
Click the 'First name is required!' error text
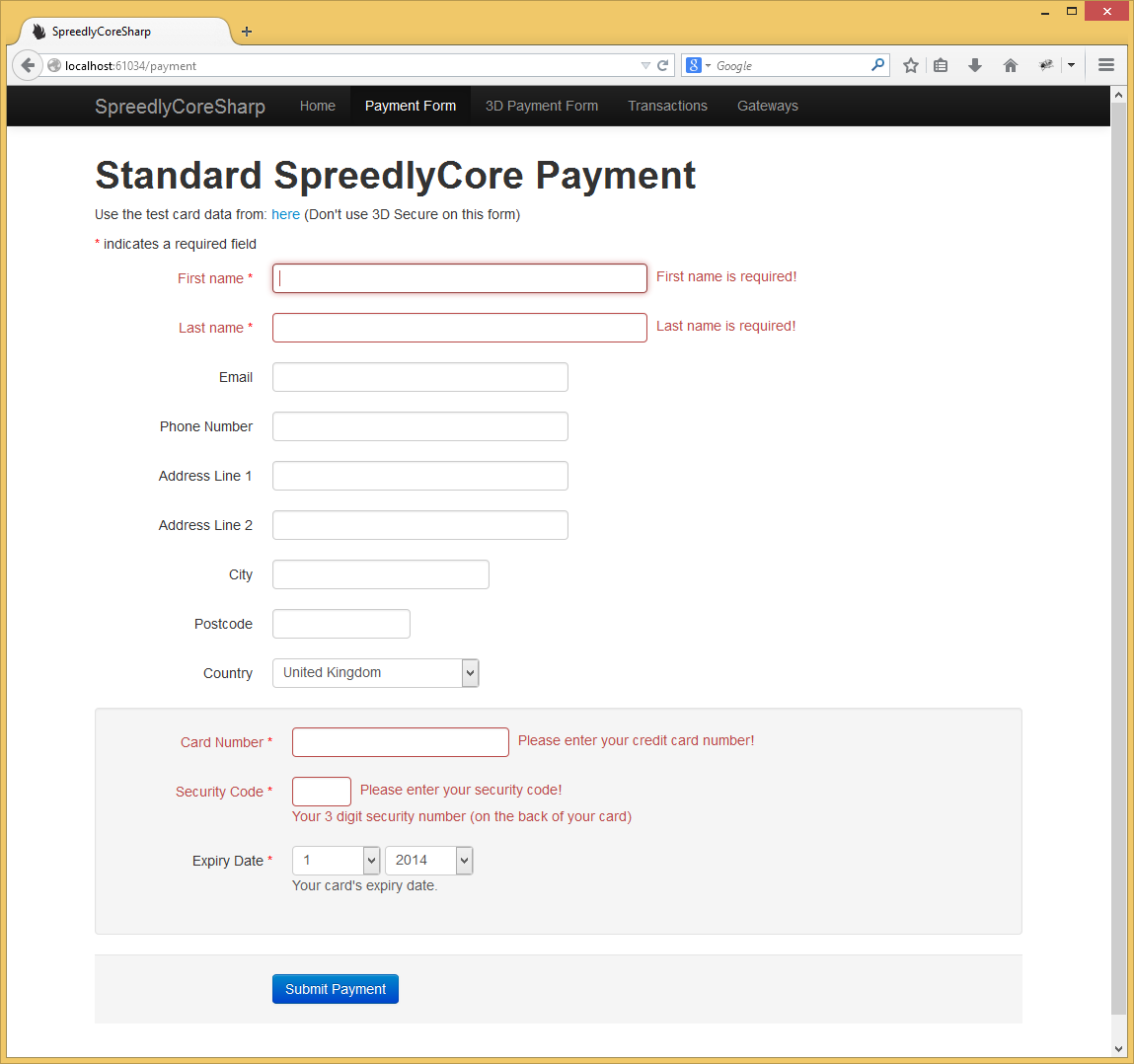[726, 276]
